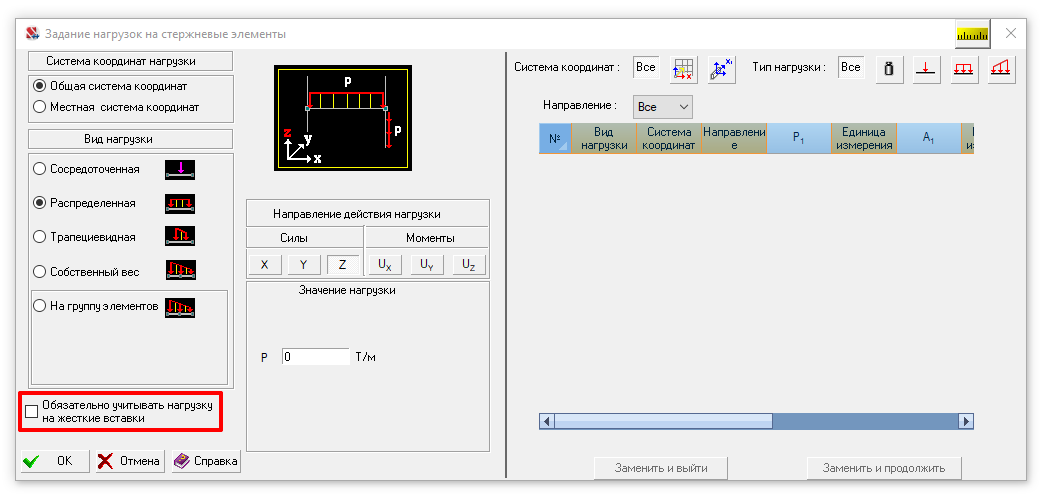The image size is (1043, 501).
Task: Click the Сосредоточенная load picture icon
Action: pos(180,170)
